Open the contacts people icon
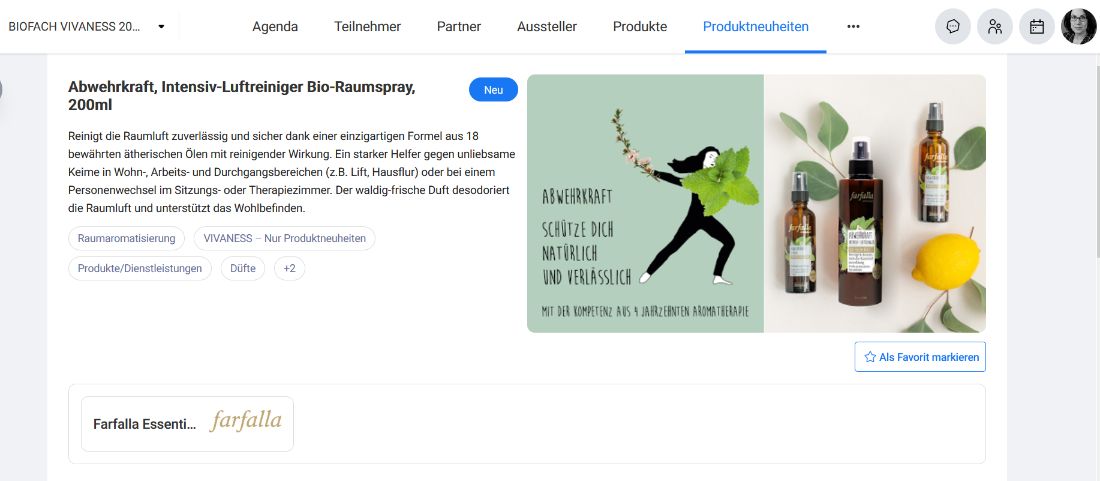 click(x=995, y=27)
